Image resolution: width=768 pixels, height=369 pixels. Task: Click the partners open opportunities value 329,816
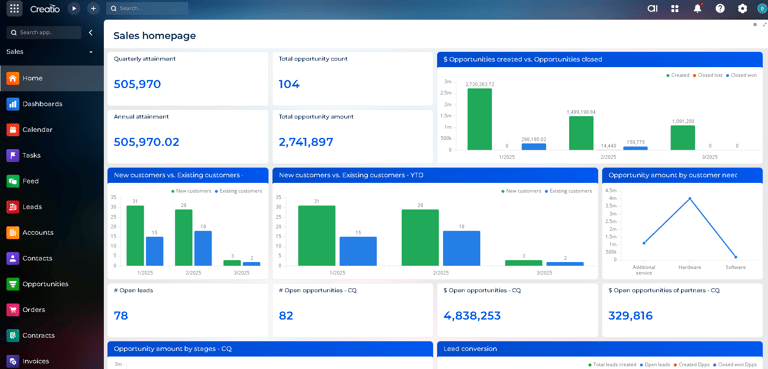[x=630, y=316]
